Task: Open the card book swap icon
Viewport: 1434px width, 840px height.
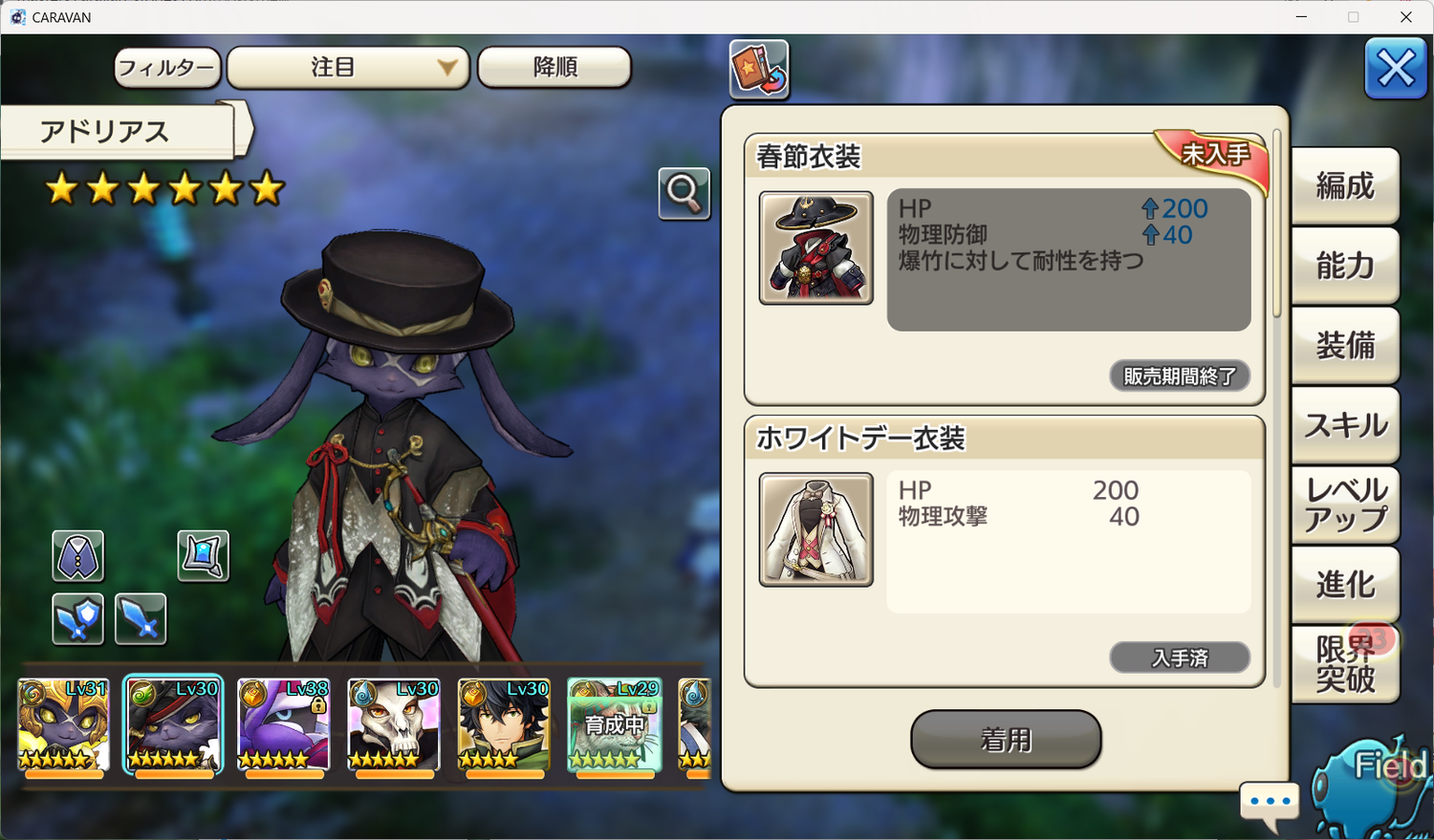Action: [x=759, y=69]
